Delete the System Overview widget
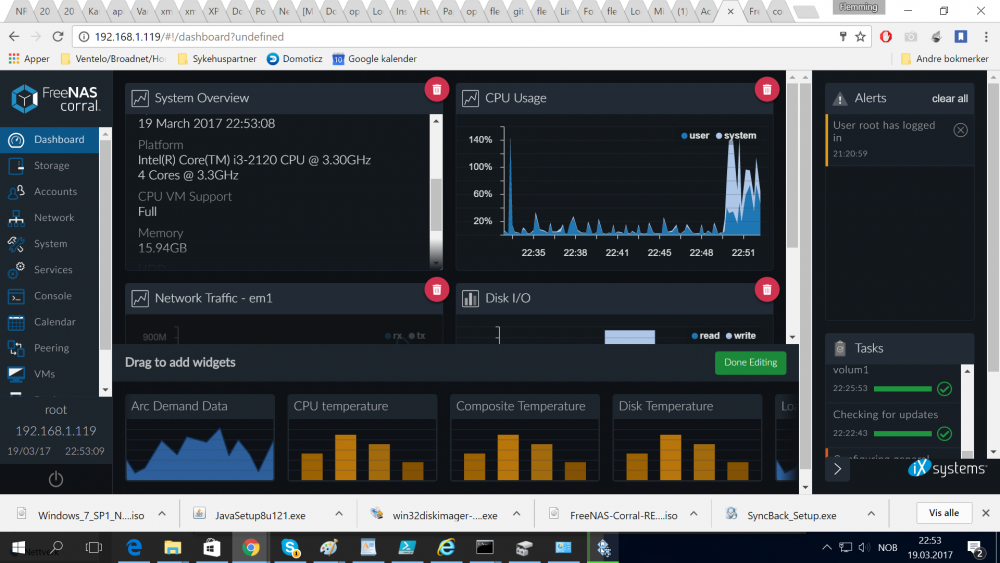Viewport: 1000px width, 563px height. [436, 89]
